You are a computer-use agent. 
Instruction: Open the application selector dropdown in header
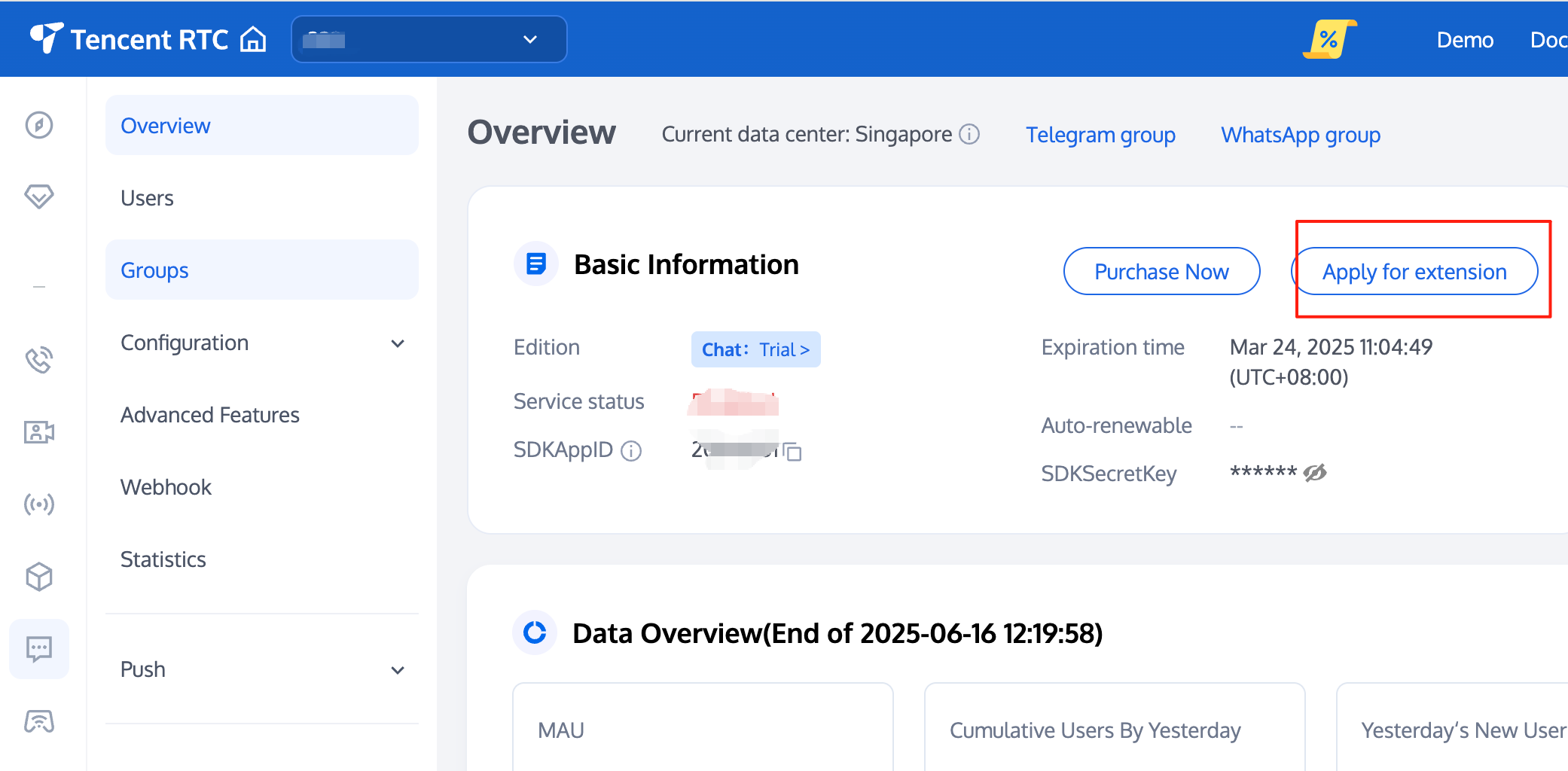[429, 39]
